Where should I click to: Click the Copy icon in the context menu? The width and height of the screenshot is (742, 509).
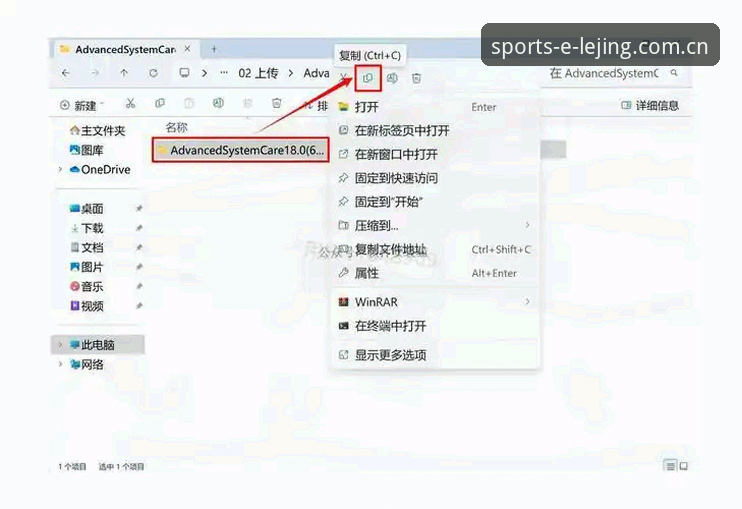click(x=368, y=78)
